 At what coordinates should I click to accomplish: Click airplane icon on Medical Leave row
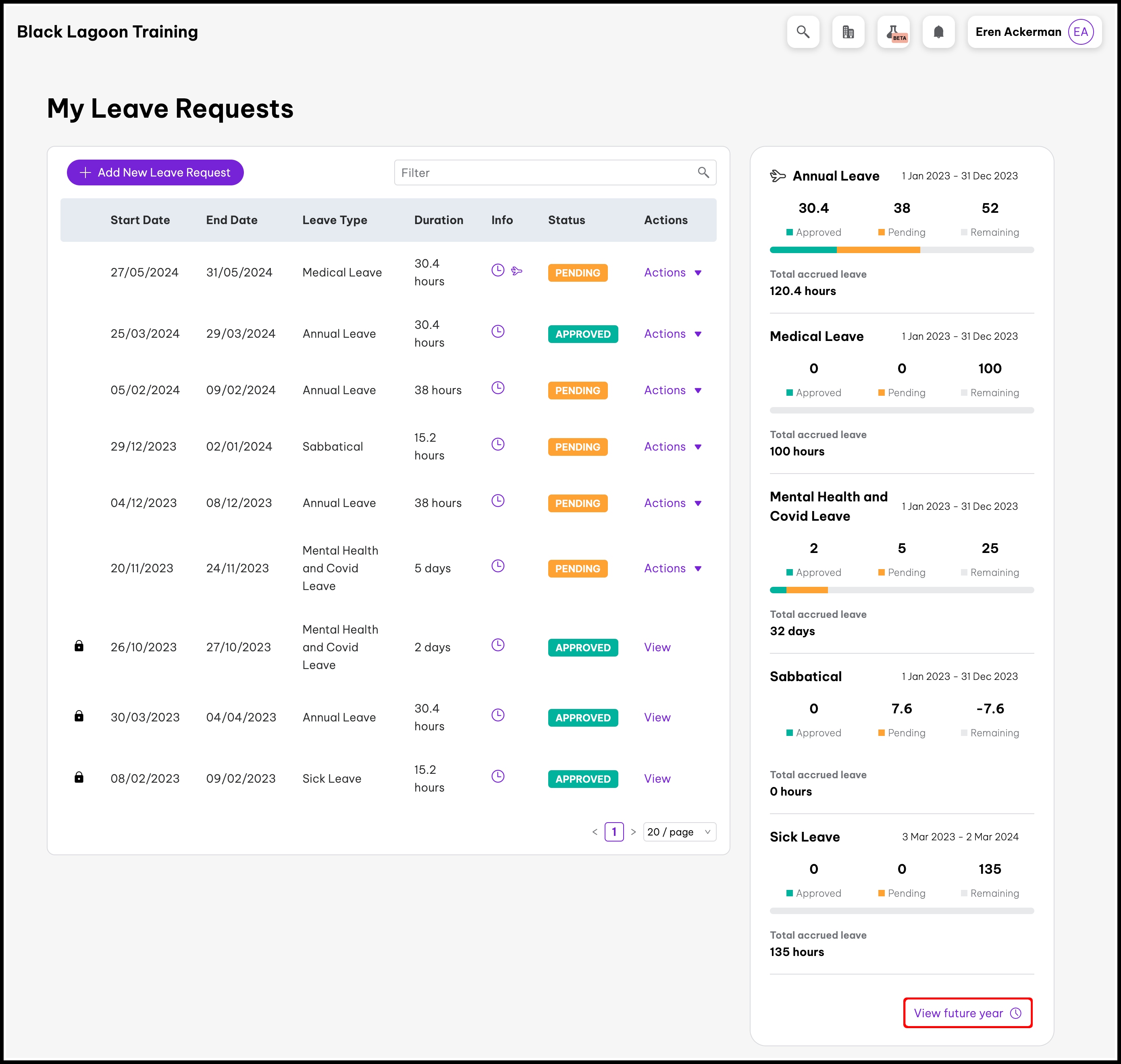(516, 270)
